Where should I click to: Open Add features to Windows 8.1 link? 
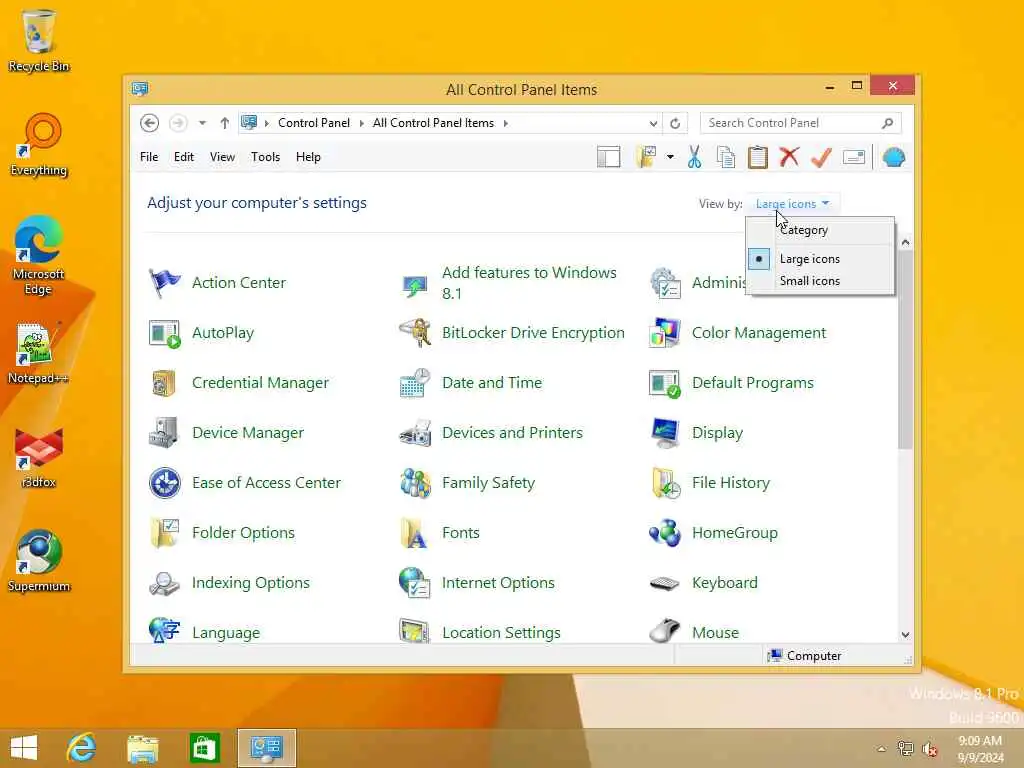click(529, 283)
